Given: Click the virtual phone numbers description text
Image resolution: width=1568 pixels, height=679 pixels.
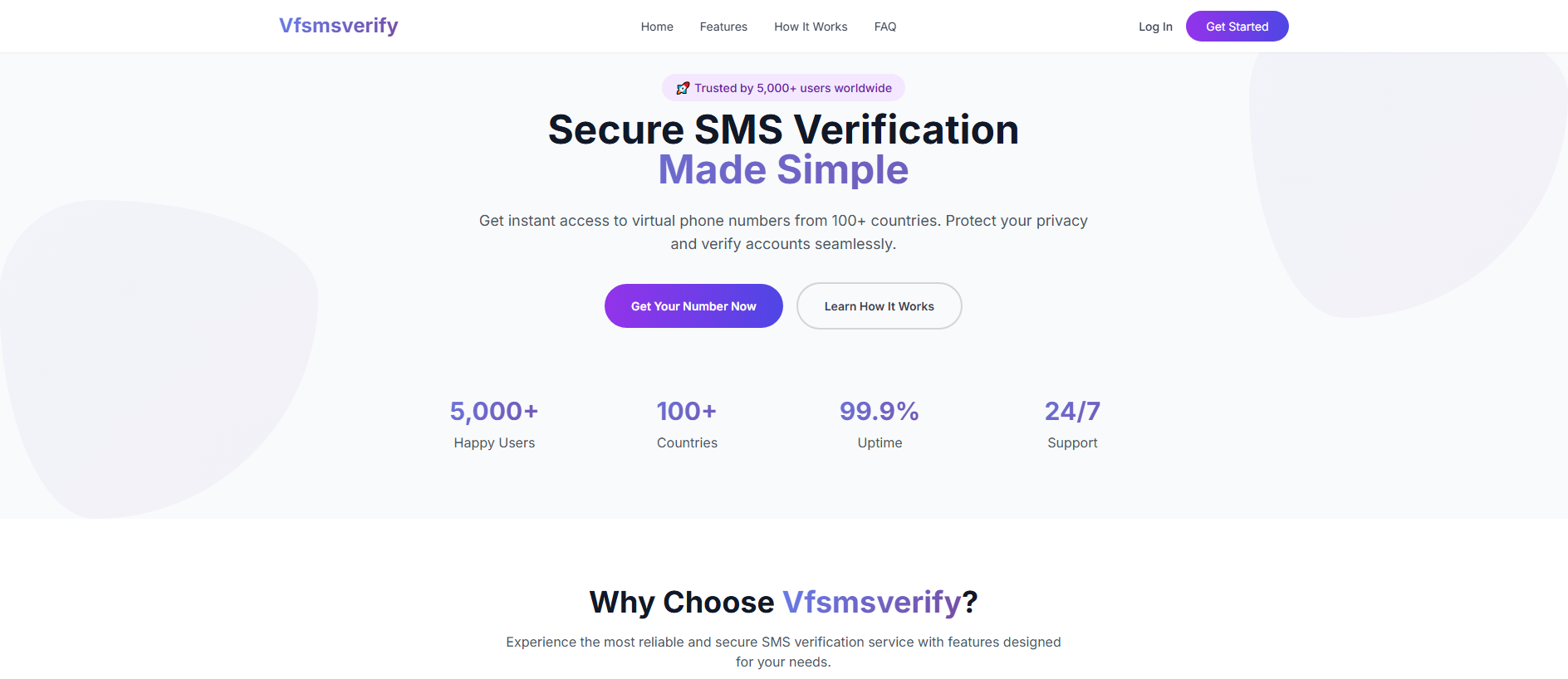Looking at the screenshot, I should [783, 232].
